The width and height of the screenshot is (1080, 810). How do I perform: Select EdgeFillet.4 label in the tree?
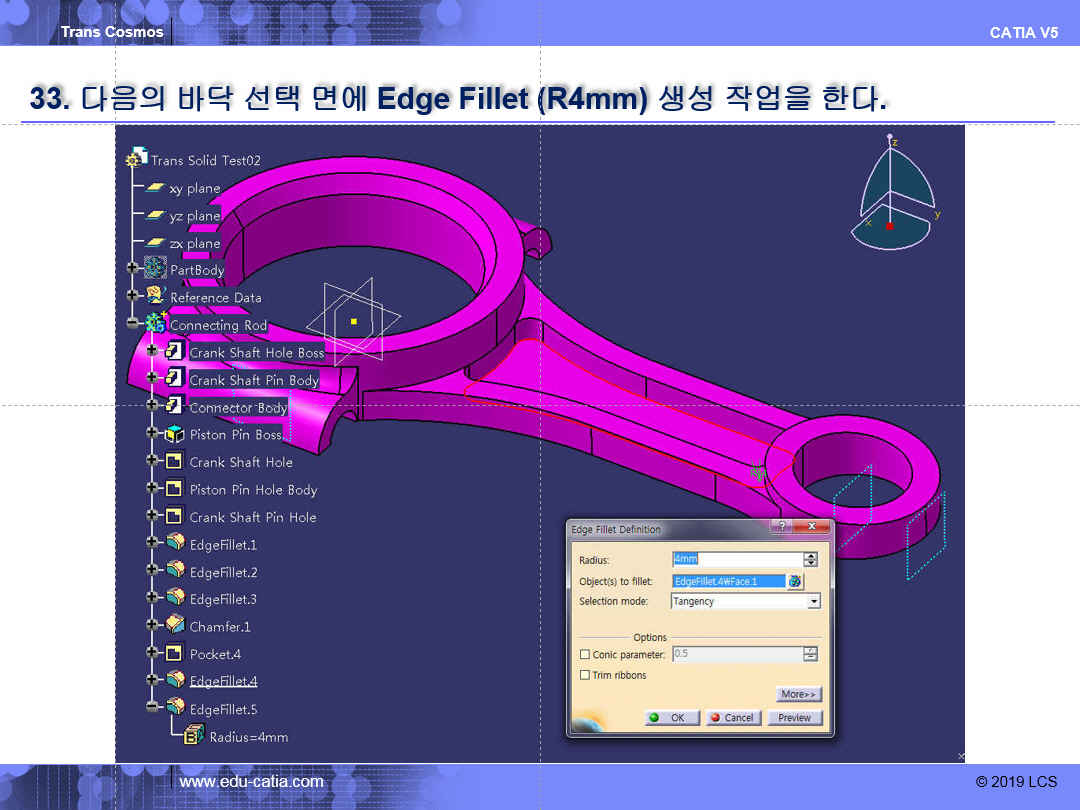pyautogui.click(x=223, y=681)
